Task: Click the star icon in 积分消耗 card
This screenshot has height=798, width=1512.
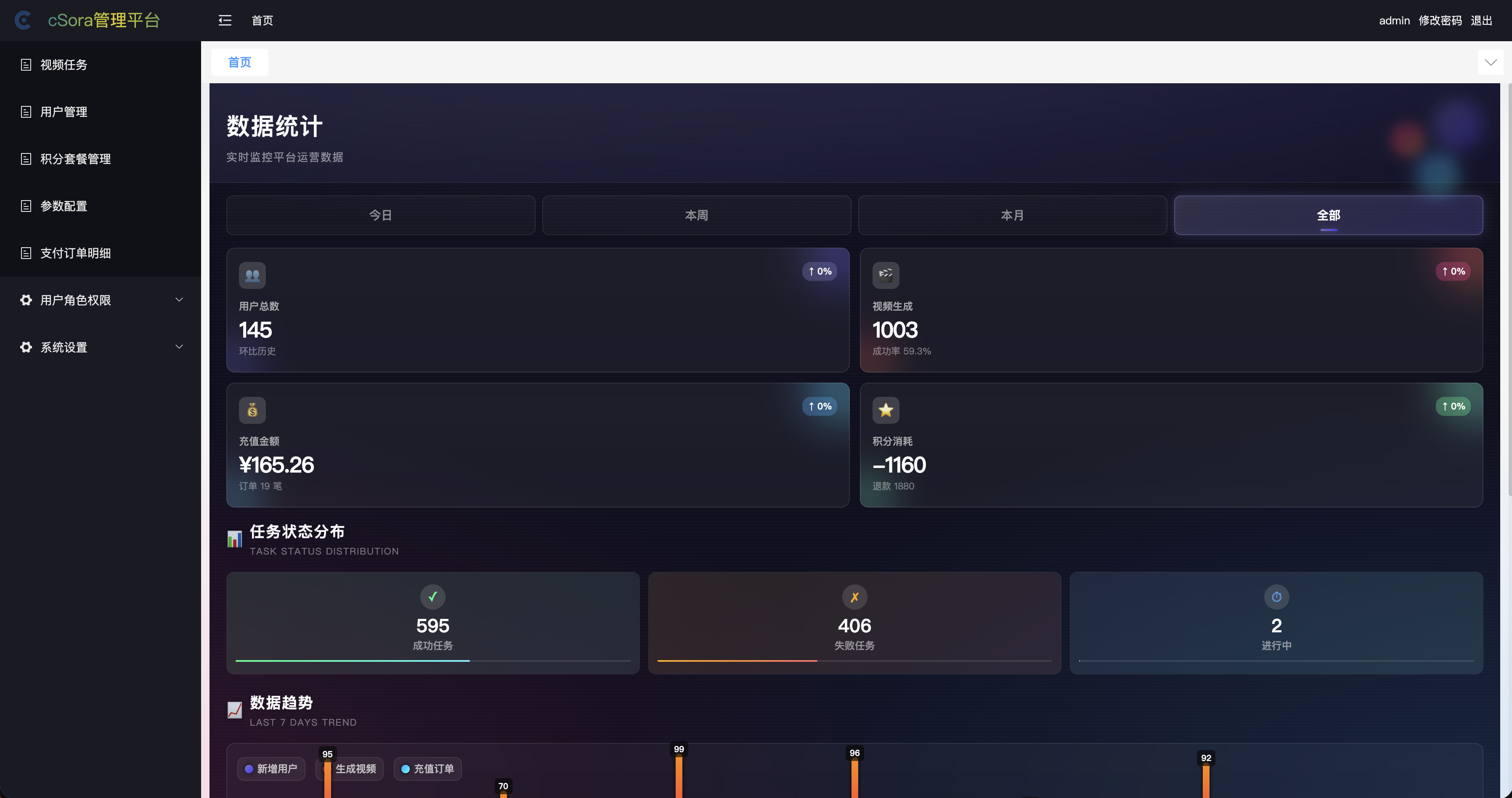Action: coord(885,410)
